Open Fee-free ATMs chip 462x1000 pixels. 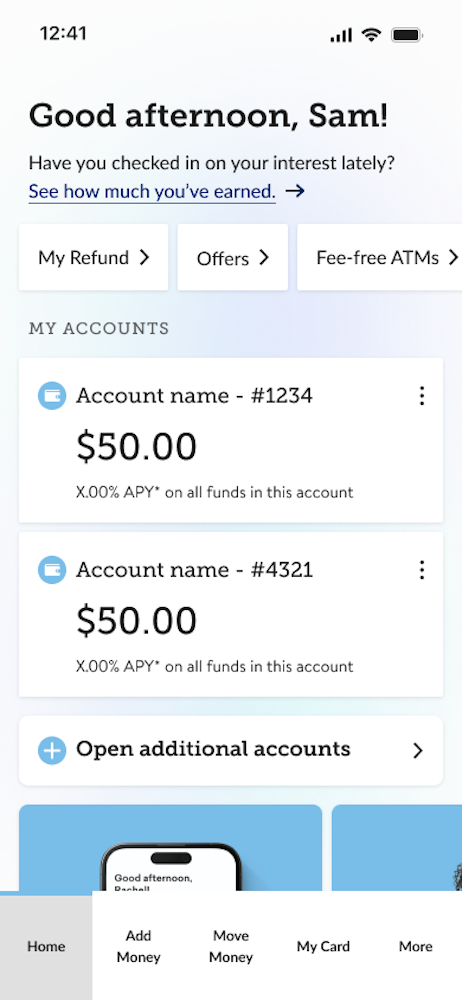pyautogui.click(x=380, y=257)
